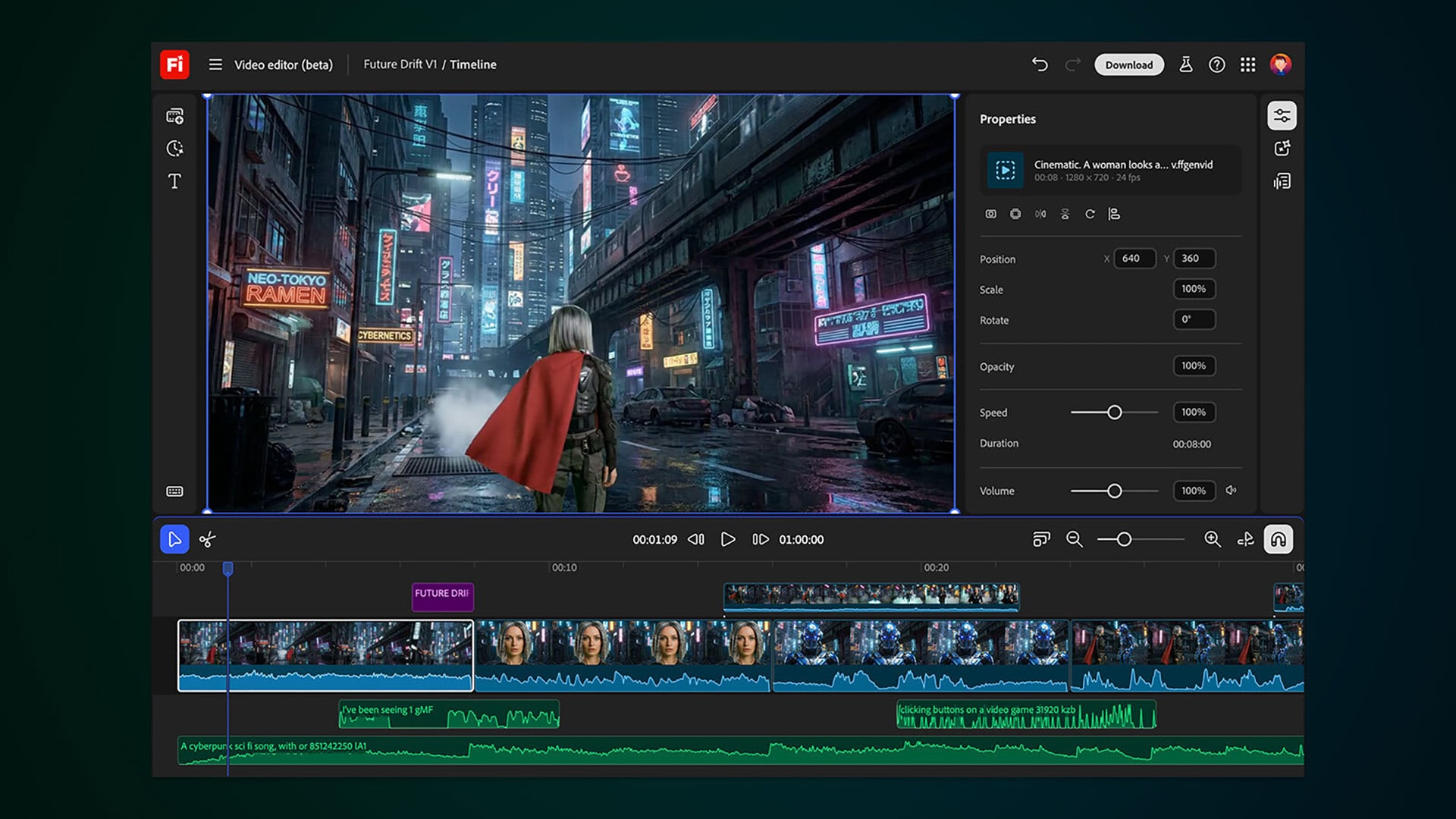Select the Text tool in the left sidebar
The height and width of the screenshot is (819, 1456).
[x=174, y=181]
